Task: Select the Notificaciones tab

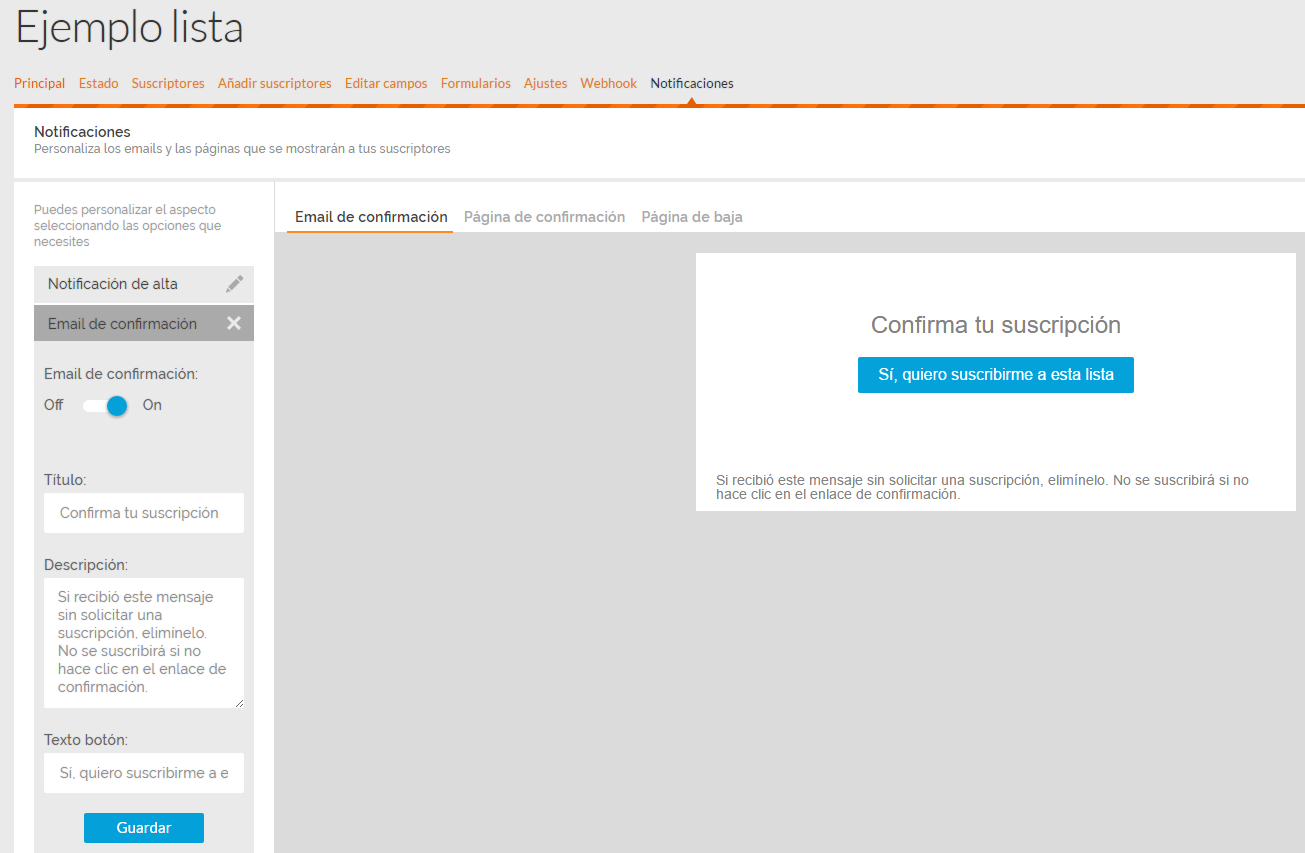Action: coord(692,83)
